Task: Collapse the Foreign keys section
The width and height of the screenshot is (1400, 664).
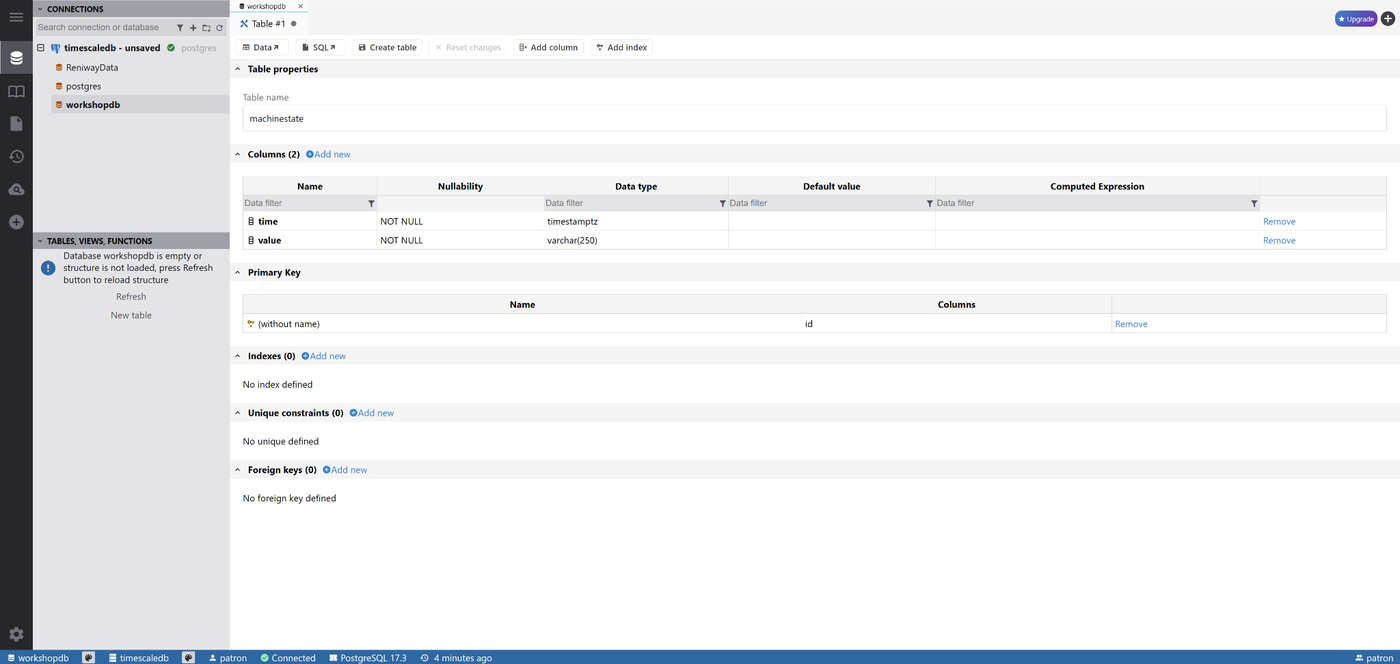Action: point(237,469)
